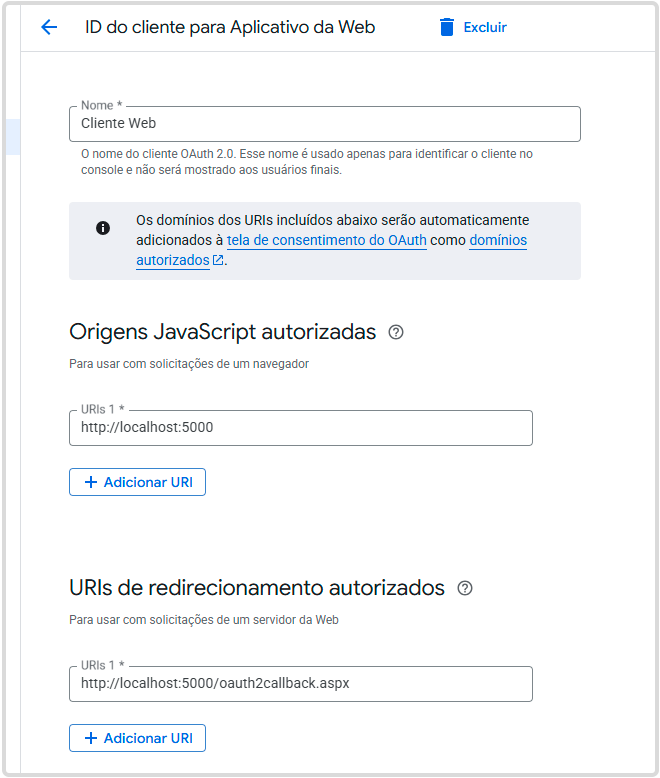Open the domínios link in notice
The image size is (660, 778).
pyautogui.click(x=498, y=240)
